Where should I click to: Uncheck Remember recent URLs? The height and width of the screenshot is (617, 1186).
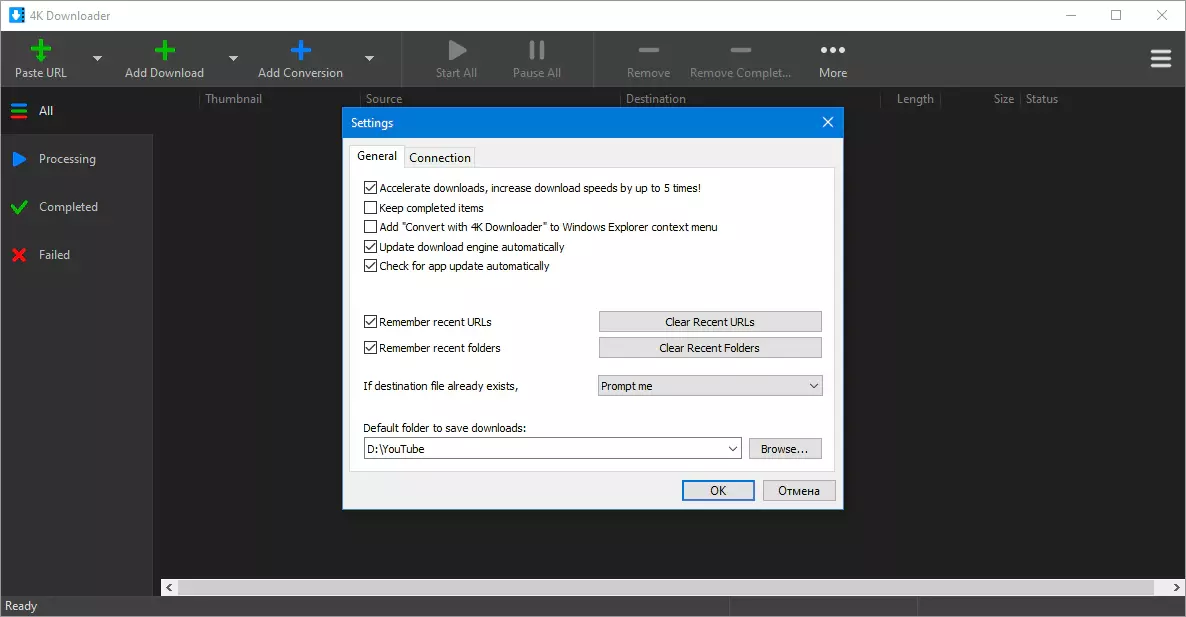click(x=371, y=322)
